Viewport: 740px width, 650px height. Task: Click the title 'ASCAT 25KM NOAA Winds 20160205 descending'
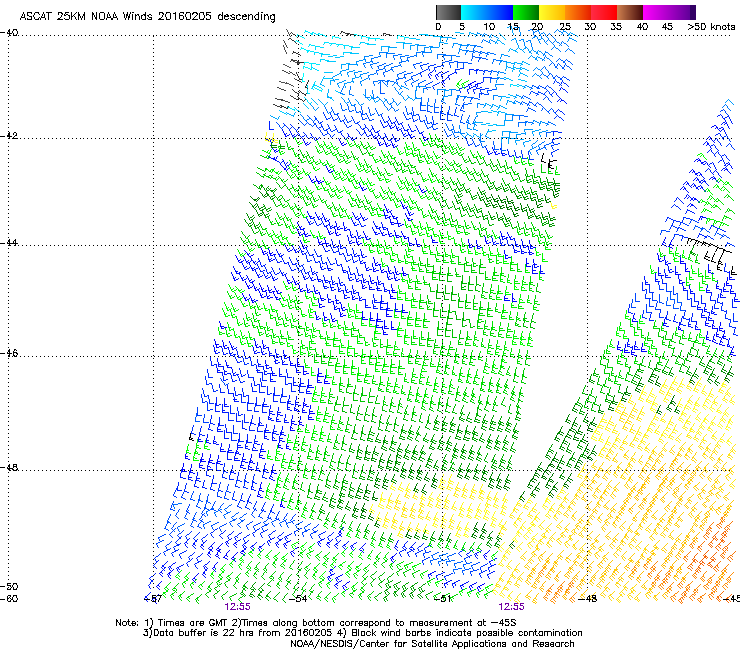(147, 17)
